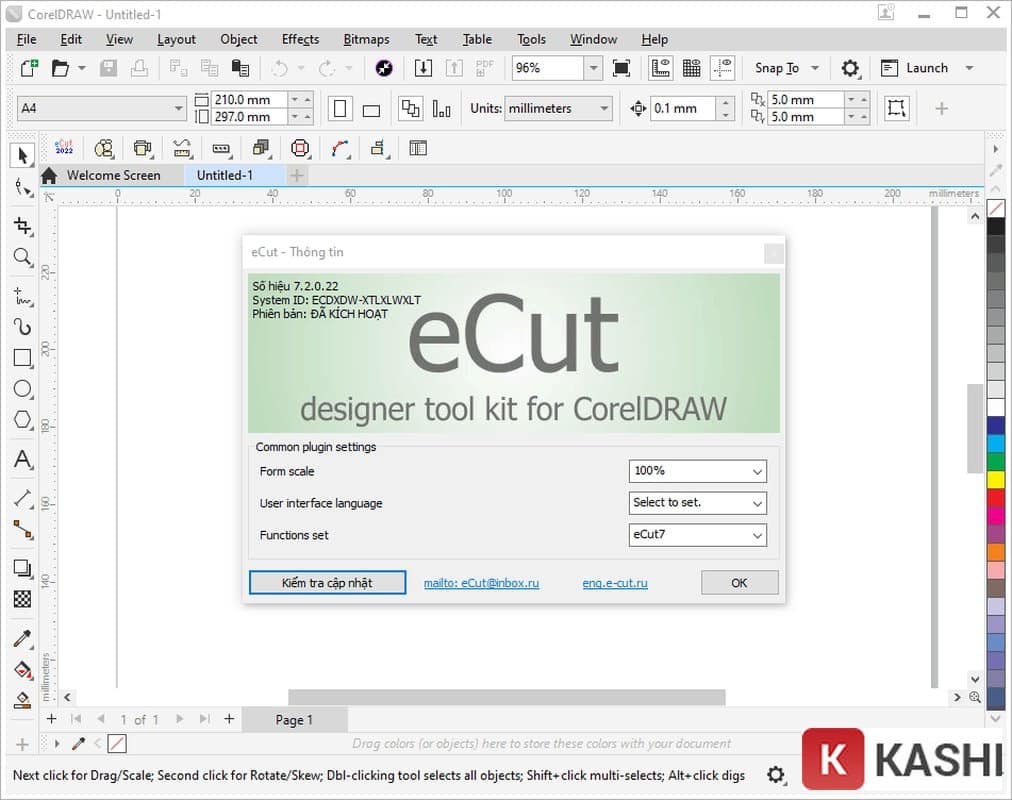This screenshot has width=1012, height=800.
Task: Open the Form scale dropdown
Action: (x=697, y=471)
